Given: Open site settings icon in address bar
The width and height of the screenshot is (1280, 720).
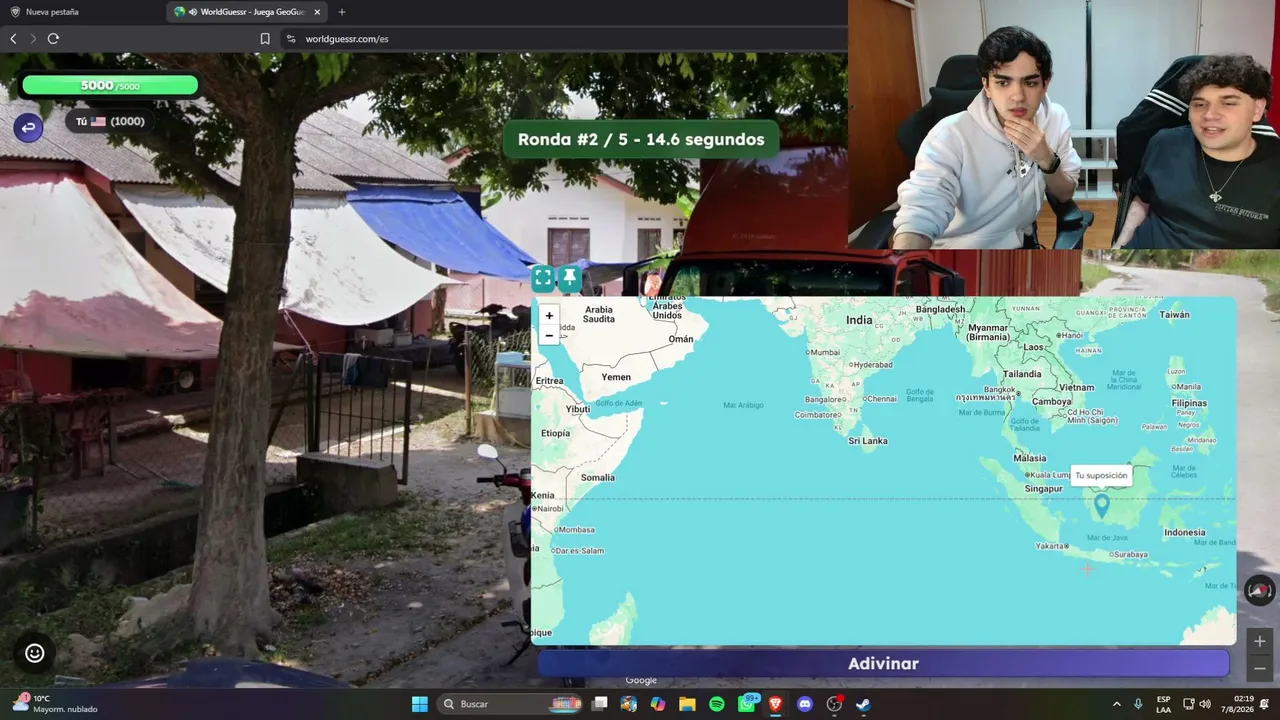Looking at the screenshot, I should [x=291, y=39].
